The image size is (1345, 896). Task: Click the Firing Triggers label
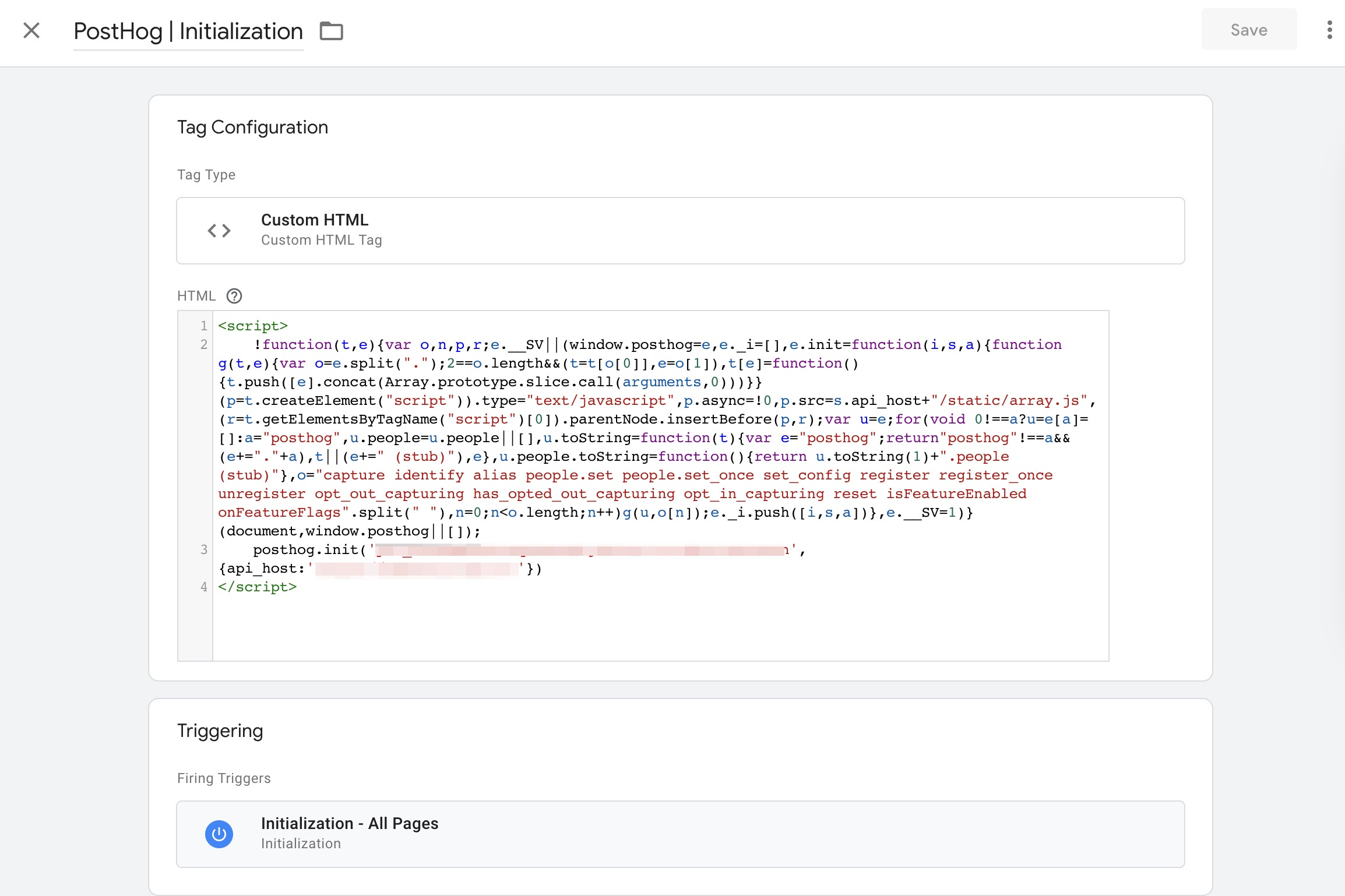pos(224,778)
